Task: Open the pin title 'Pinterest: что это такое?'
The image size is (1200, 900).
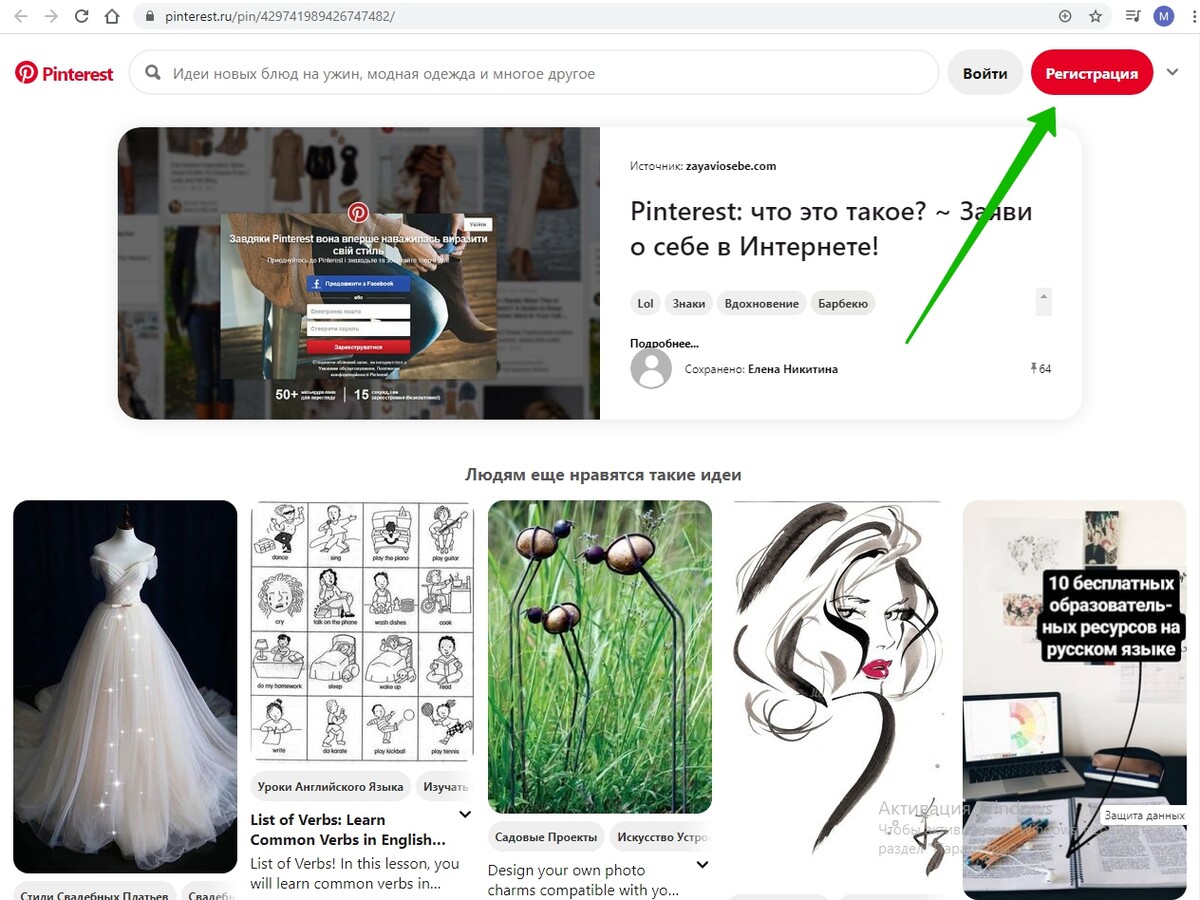Action: click(x=831, y=228)
